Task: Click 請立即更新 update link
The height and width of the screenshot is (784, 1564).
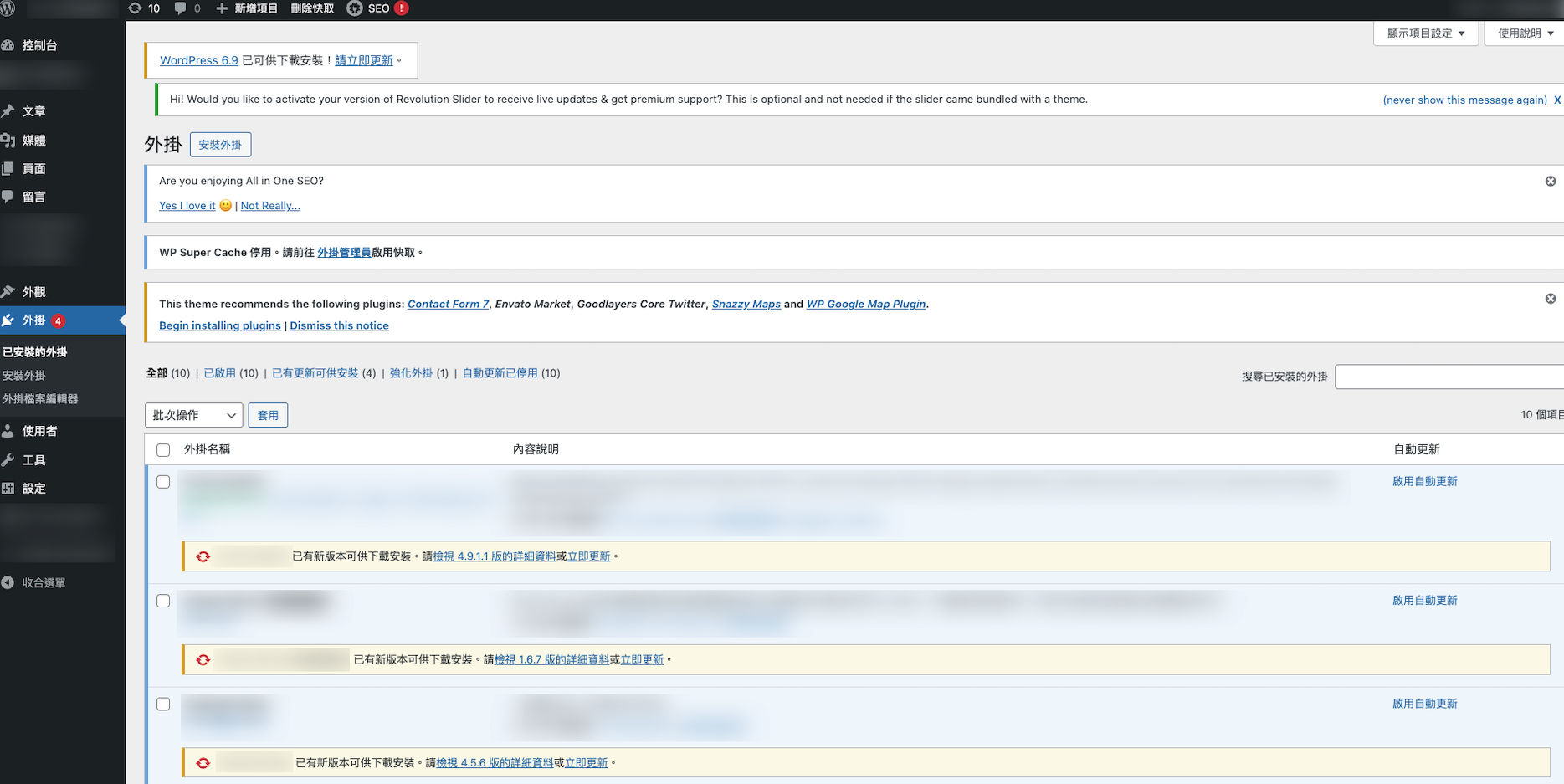Action: click(364, 60)
